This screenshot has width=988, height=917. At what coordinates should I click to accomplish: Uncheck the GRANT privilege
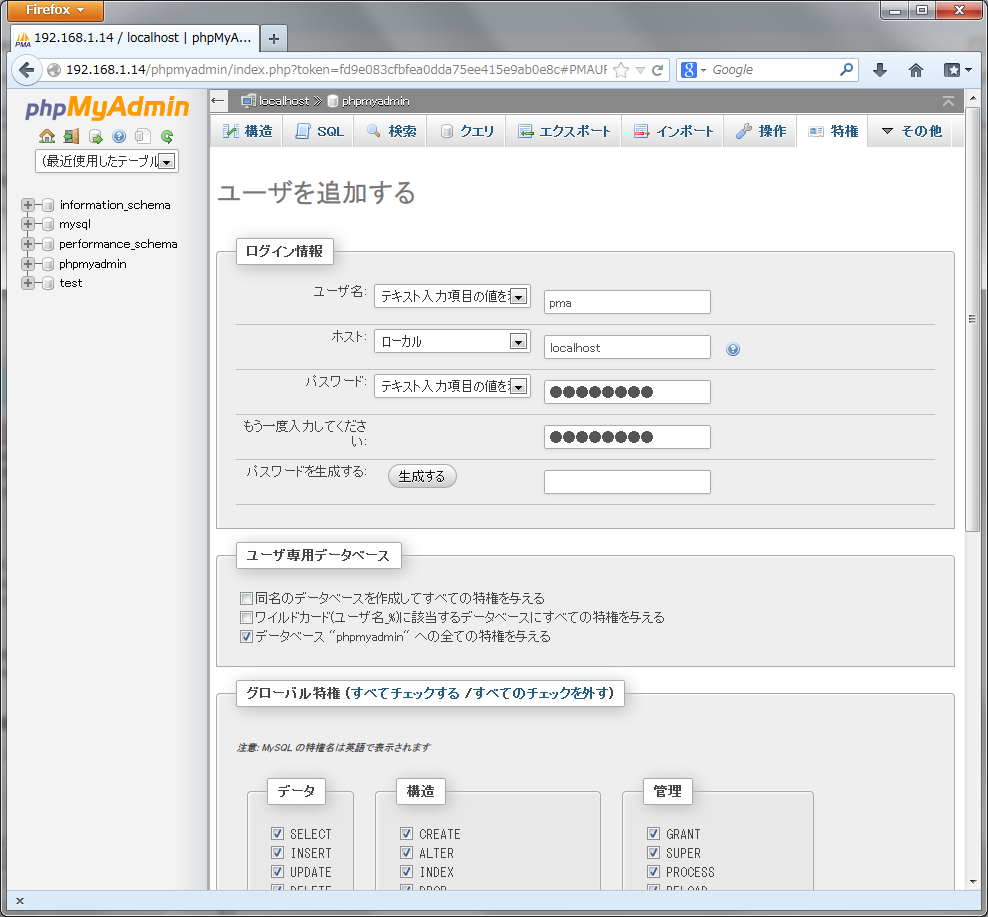coord(653,833)
